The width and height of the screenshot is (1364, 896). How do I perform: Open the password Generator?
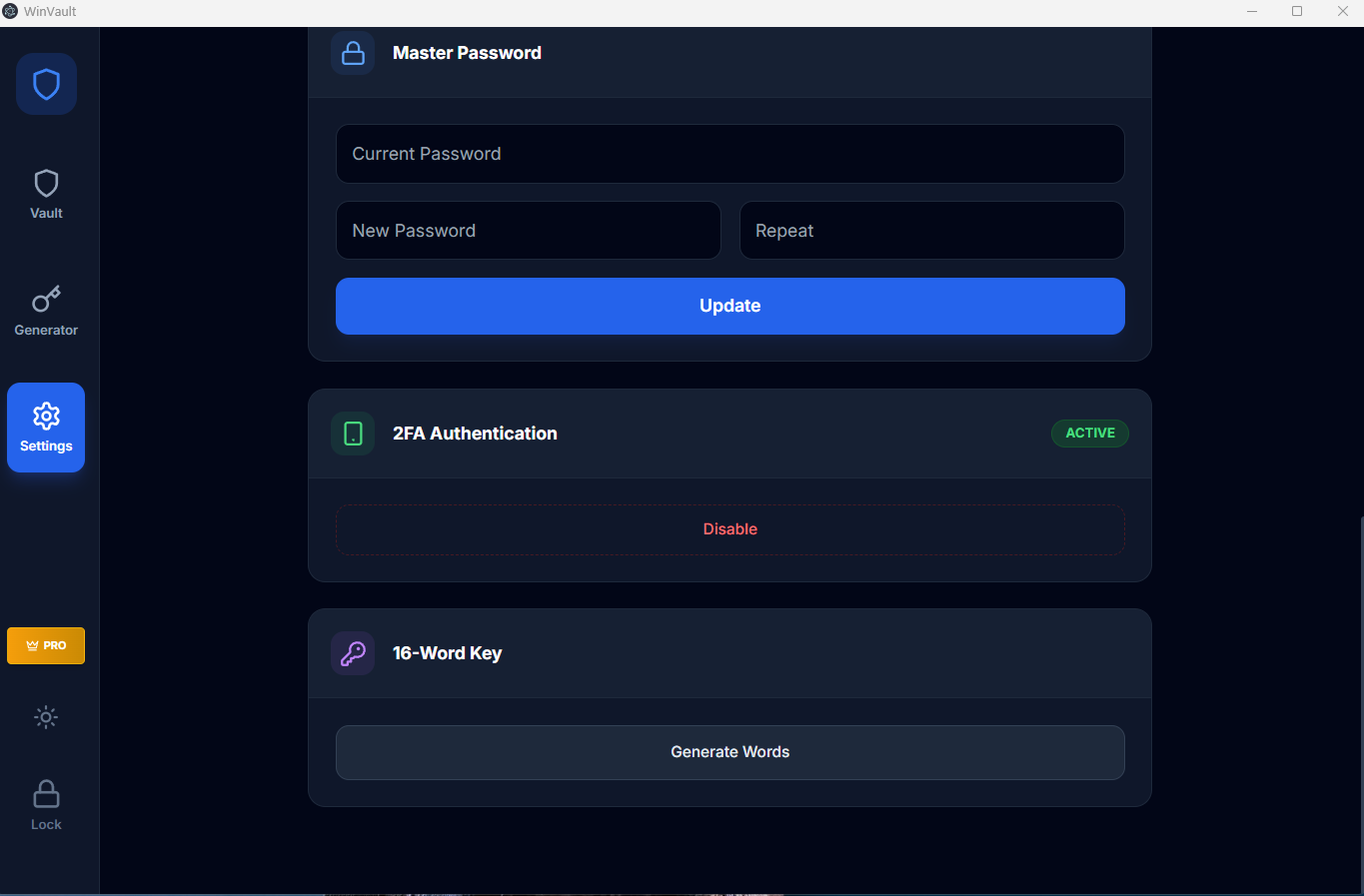coord(46,311)
